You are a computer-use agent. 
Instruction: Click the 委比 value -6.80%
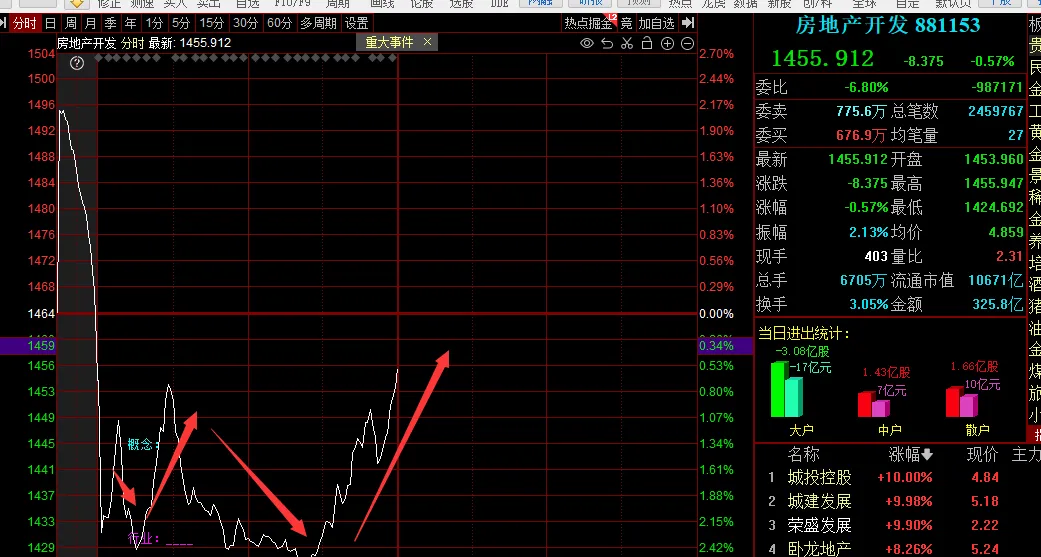pyautogui.click(x=866, y=88)
